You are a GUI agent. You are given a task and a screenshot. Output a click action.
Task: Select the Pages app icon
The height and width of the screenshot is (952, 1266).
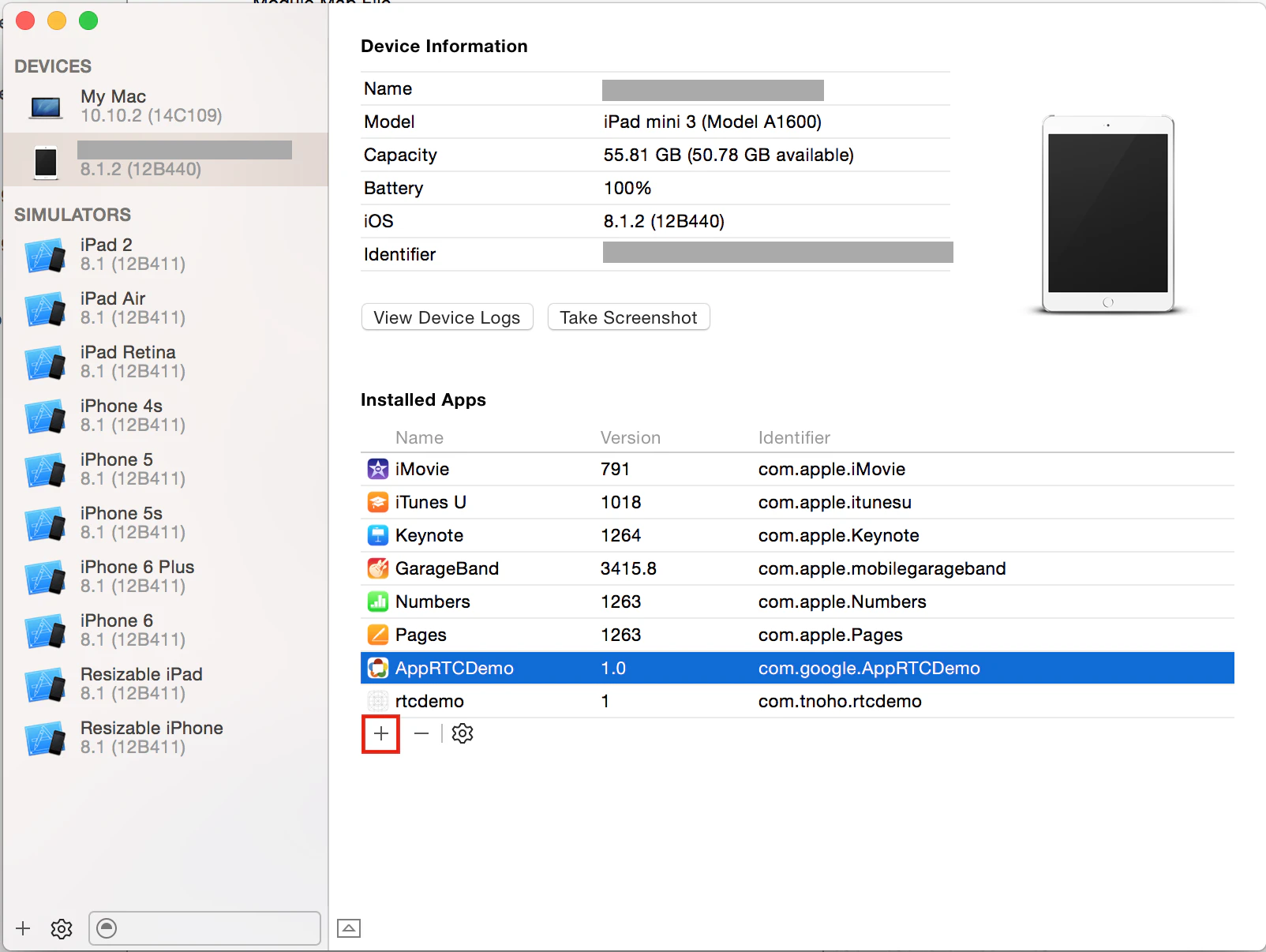pos(378,635)
